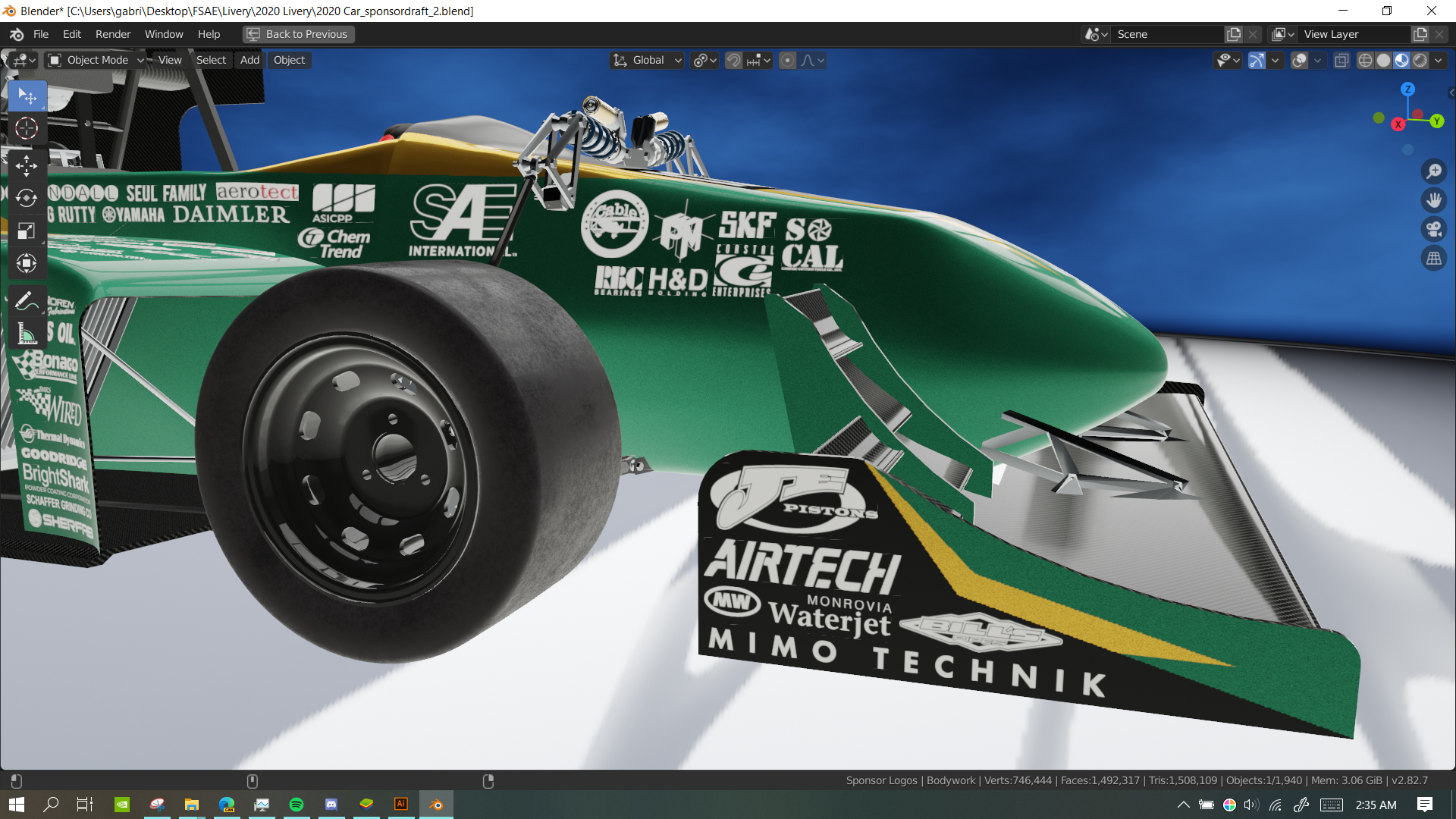Viewport: 1456px width, 819px height.
Task: Click the Blender logo menu icon
Action: coord(17,34)
